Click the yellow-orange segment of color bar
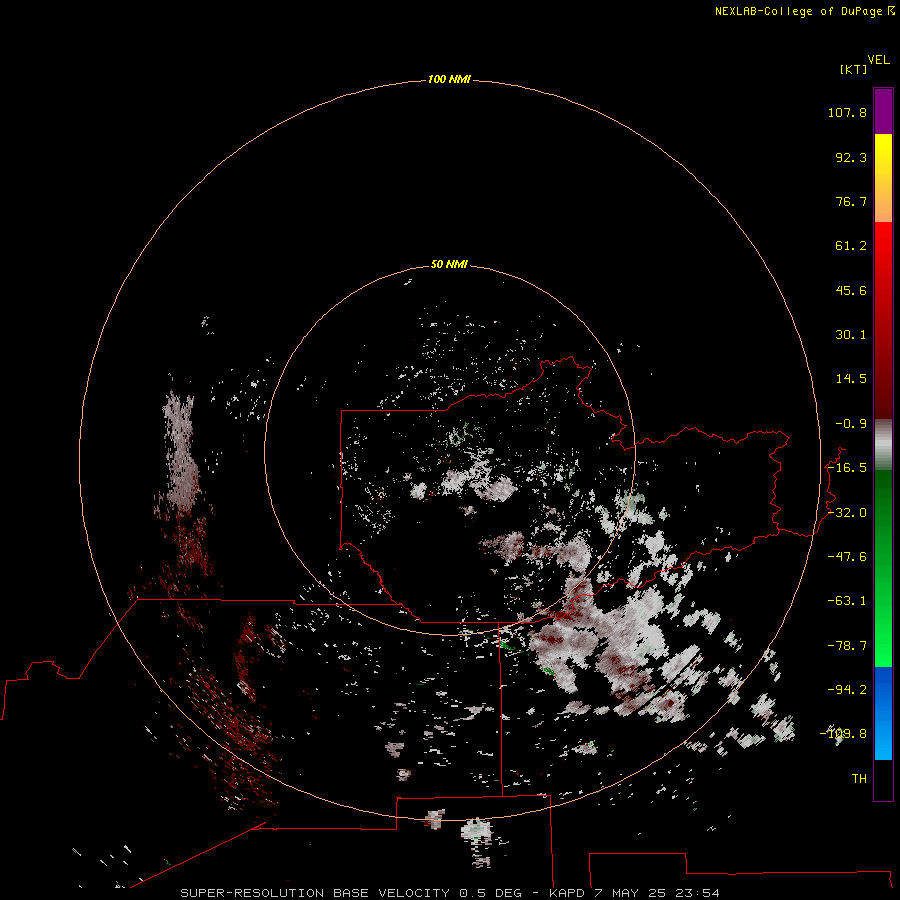 [x=883, y=178]
